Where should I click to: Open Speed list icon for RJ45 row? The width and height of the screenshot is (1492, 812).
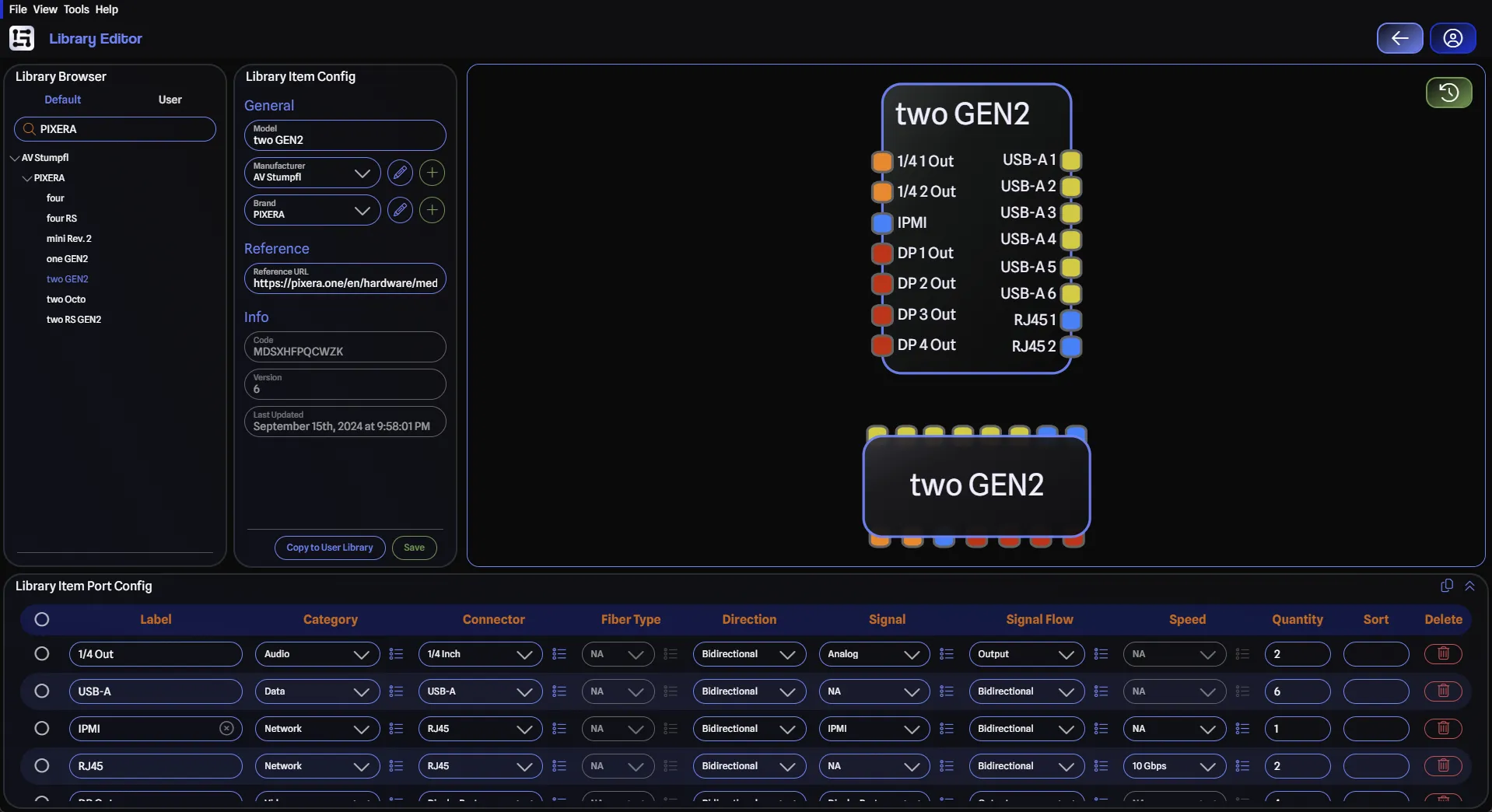pos(1242,766)
